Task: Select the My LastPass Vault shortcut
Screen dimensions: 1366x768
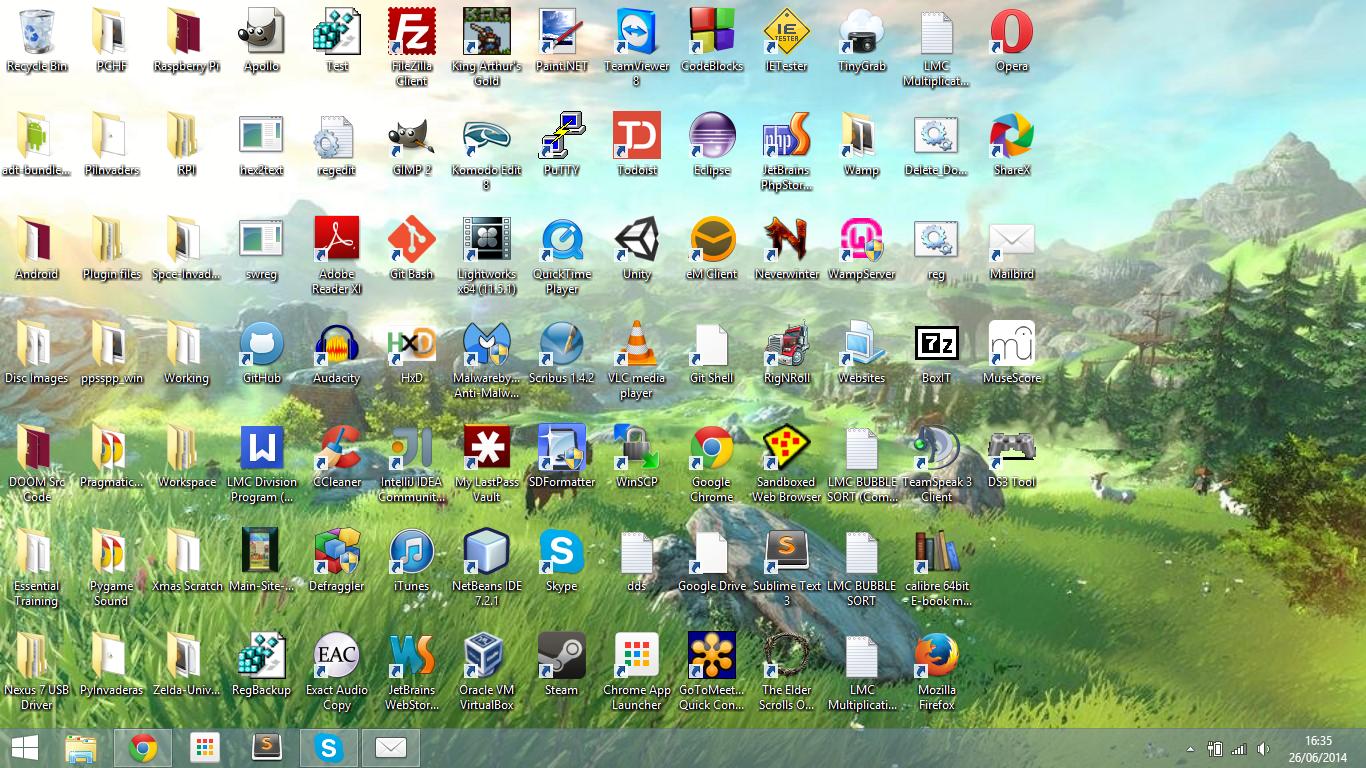Action: (x=486, y=463)
